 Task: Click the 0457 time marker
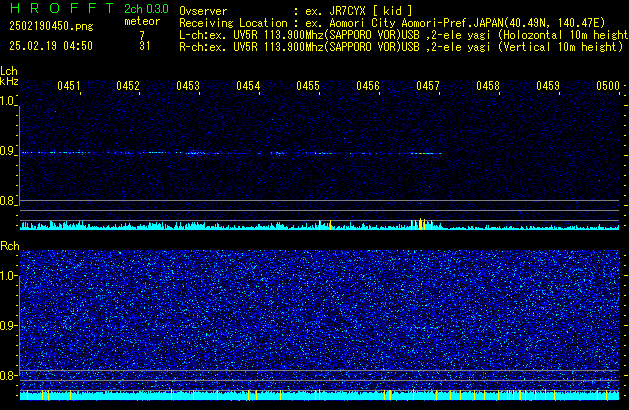tap(428, 86)
